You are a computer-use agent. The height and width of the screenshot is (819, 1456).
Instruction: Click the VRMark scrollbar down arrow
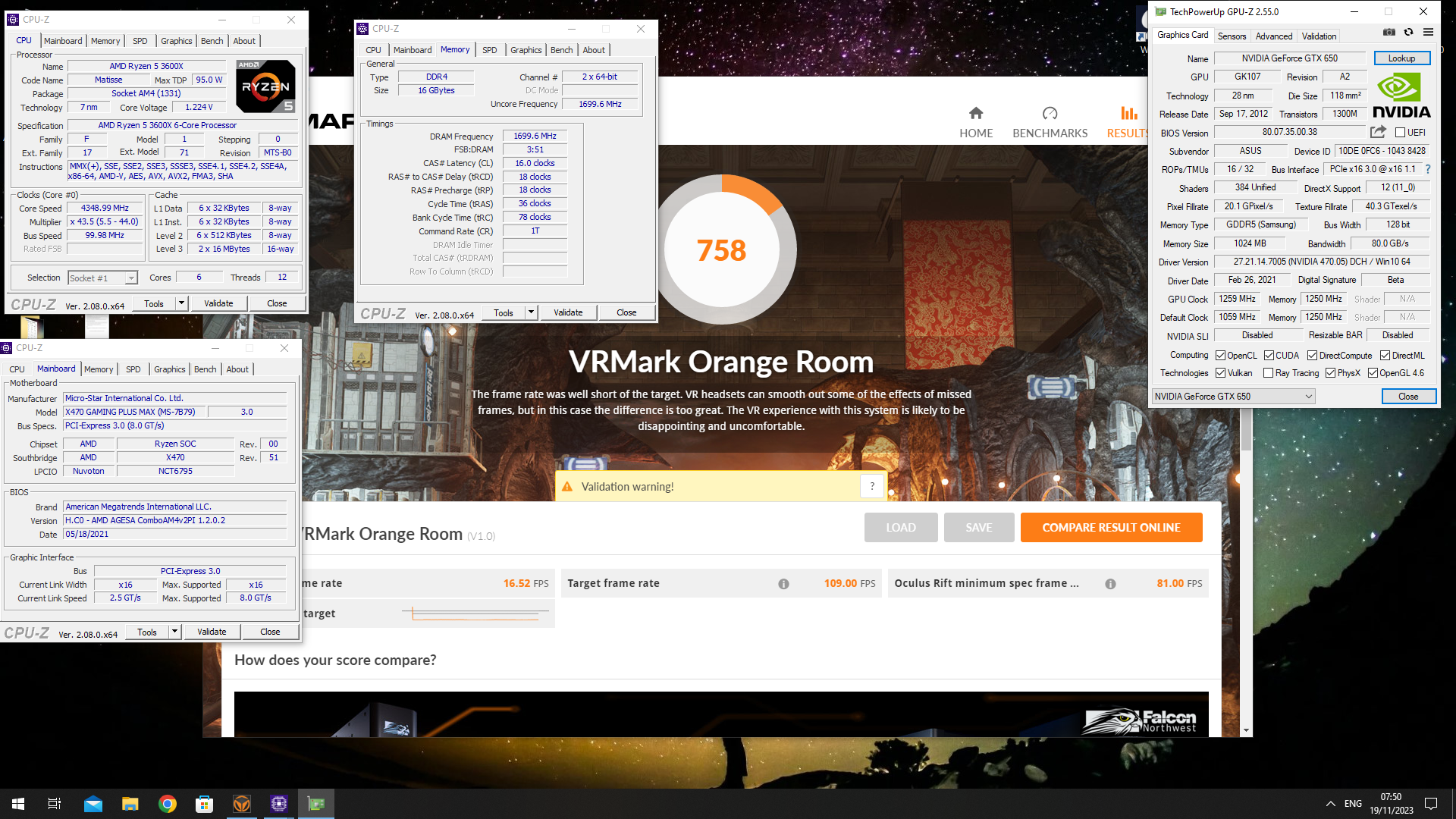(1246, 731)
